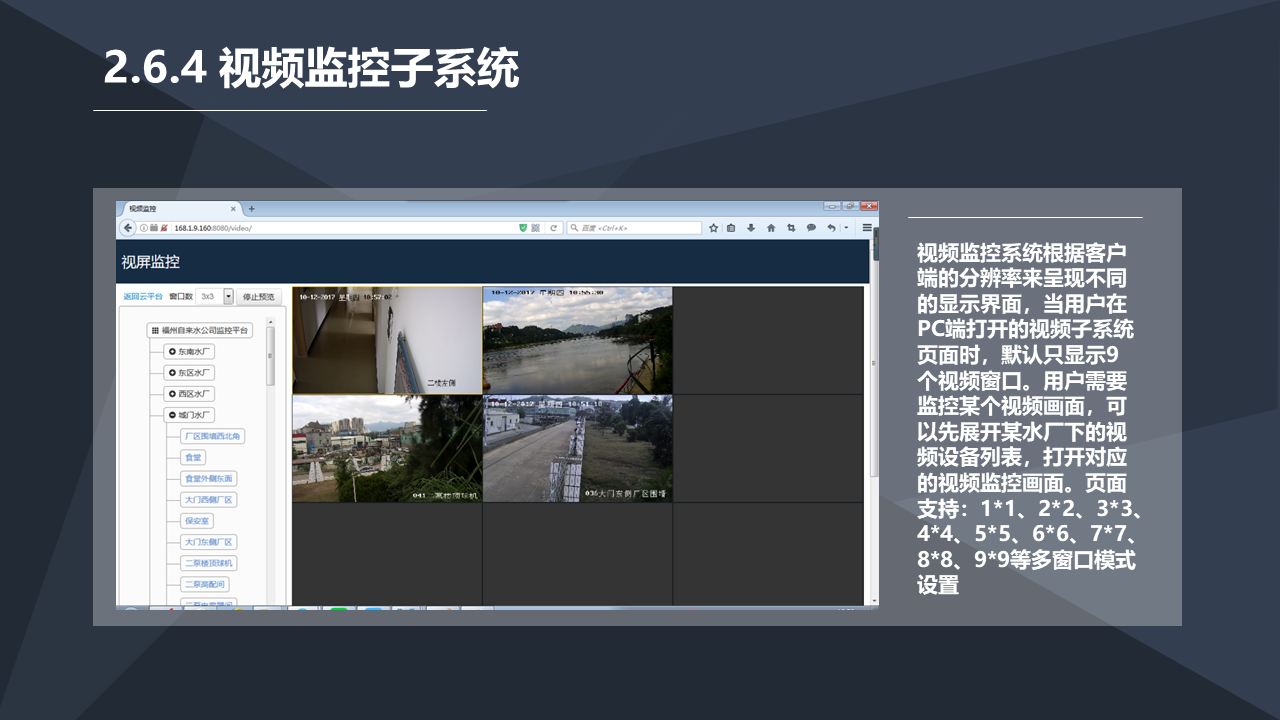This screenshot has height=720, width=1280.
Task: Open the 3x3 window count dropdown
Action: [x=214, y=296]
